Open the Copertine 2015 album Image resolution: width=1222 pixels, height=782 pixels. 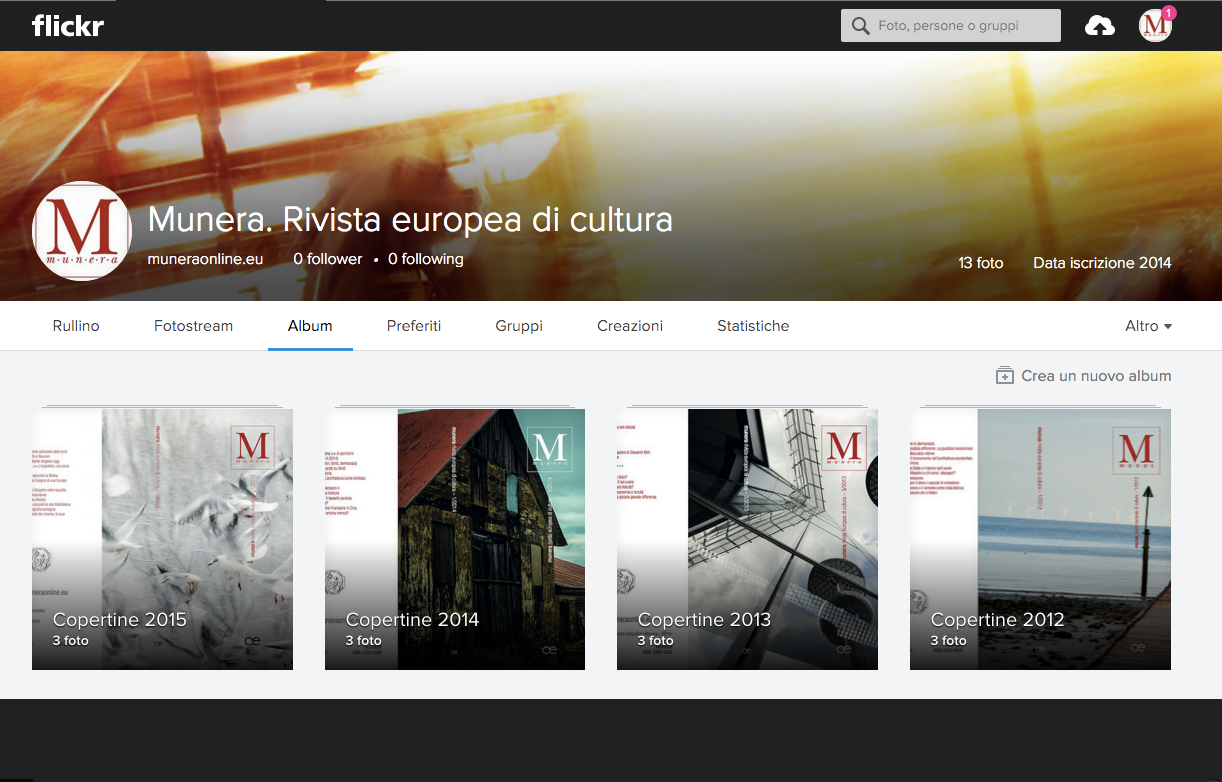162,539
